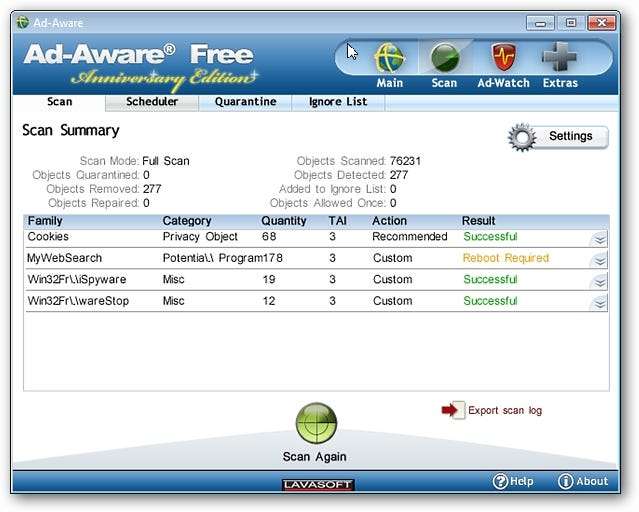Image resolution: width=639 pixels, height=512 pixels.
Task: Click the Main navigation label
Action: 390,83
